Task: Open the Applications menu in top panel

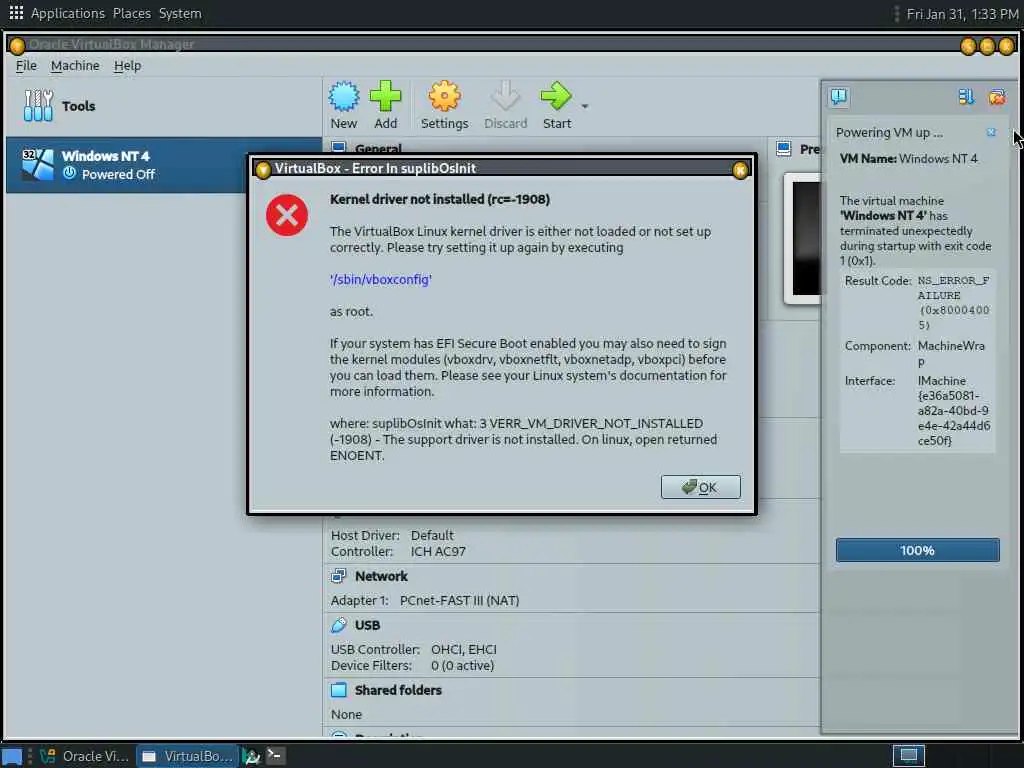Action: point(67,13)
